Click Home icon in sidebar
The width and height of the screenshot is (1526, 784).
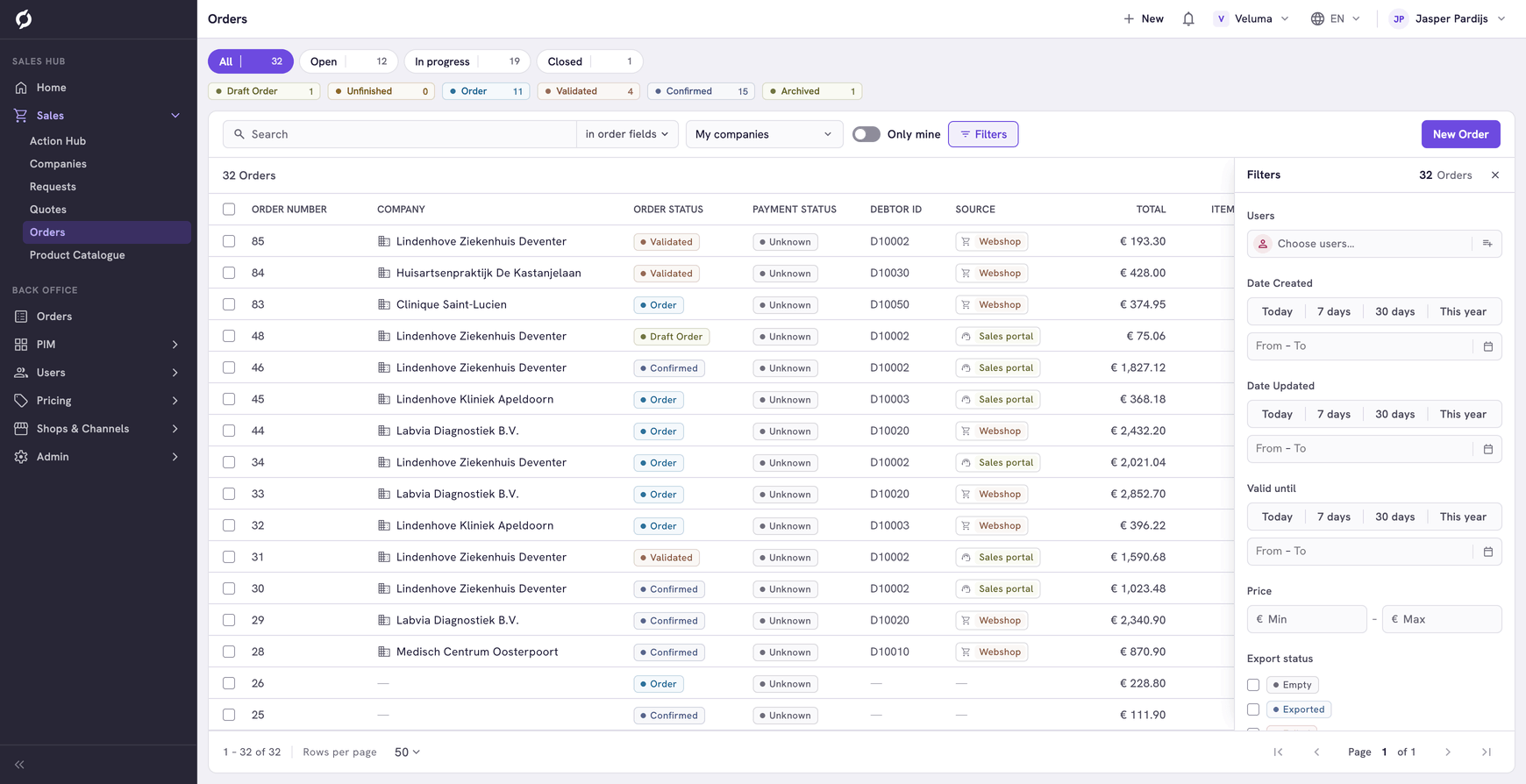coord(21,88)
